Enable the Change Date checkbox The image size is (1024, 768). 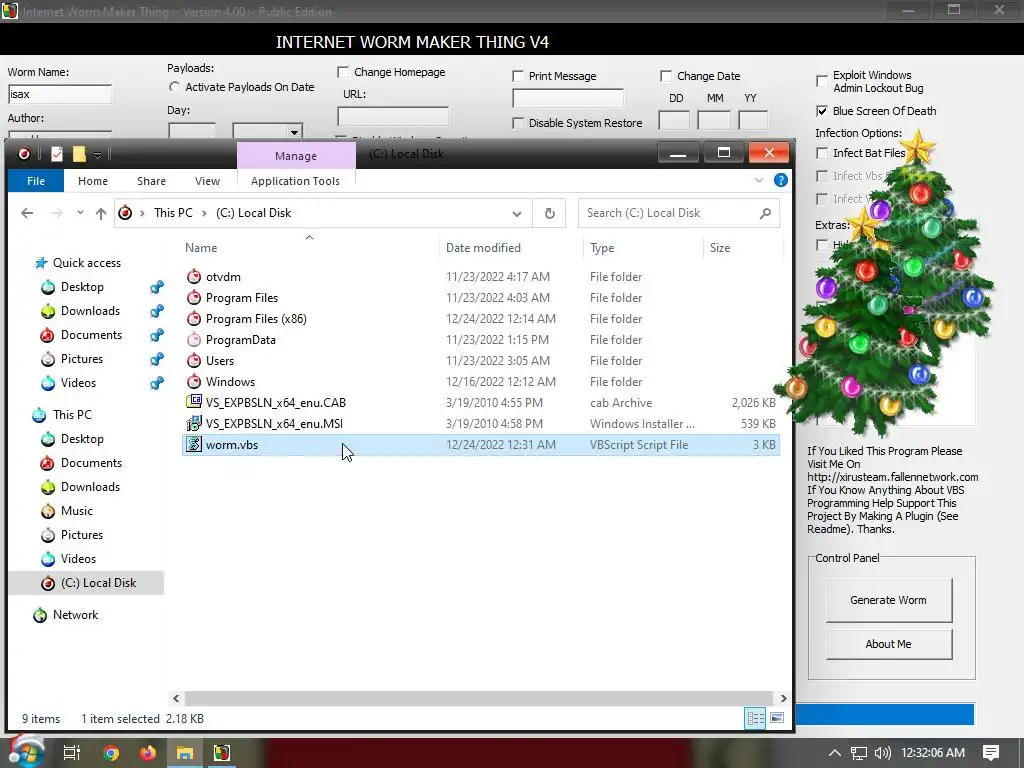click(x=665, y=76)
